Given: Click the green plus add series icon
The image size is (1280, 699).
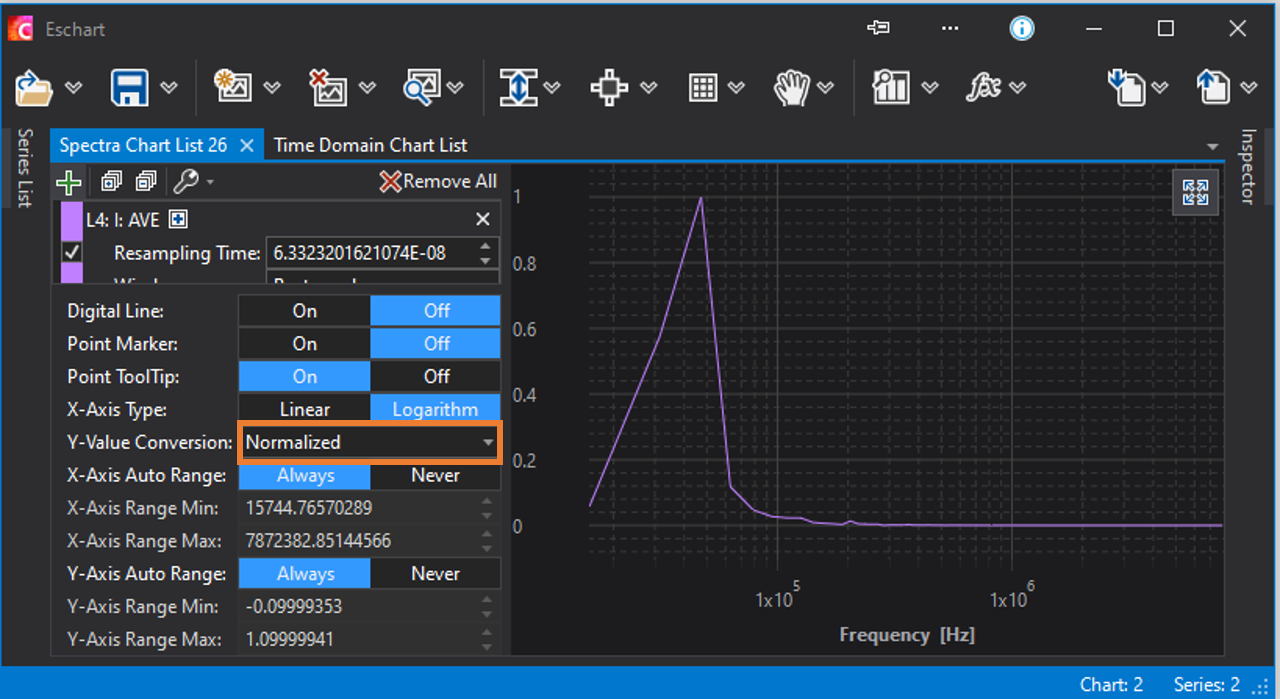Looking at the screenshot, I should click(x=67, y=182).
